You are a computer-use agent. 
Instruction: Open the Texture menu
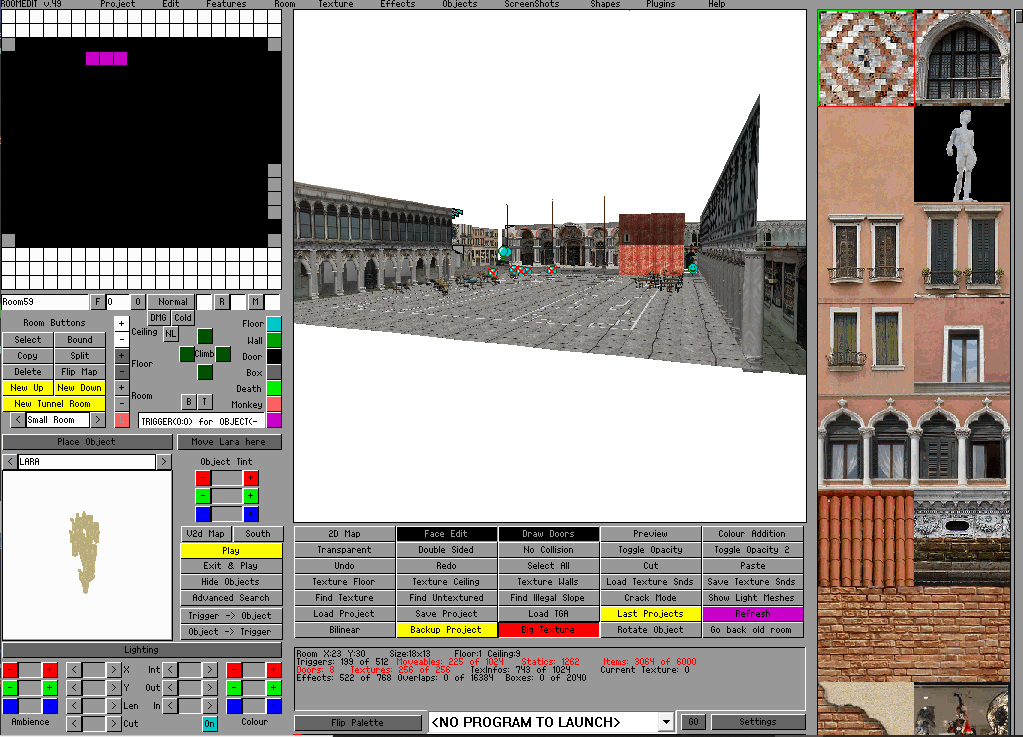pyautogui.click(x=335, y=4)
